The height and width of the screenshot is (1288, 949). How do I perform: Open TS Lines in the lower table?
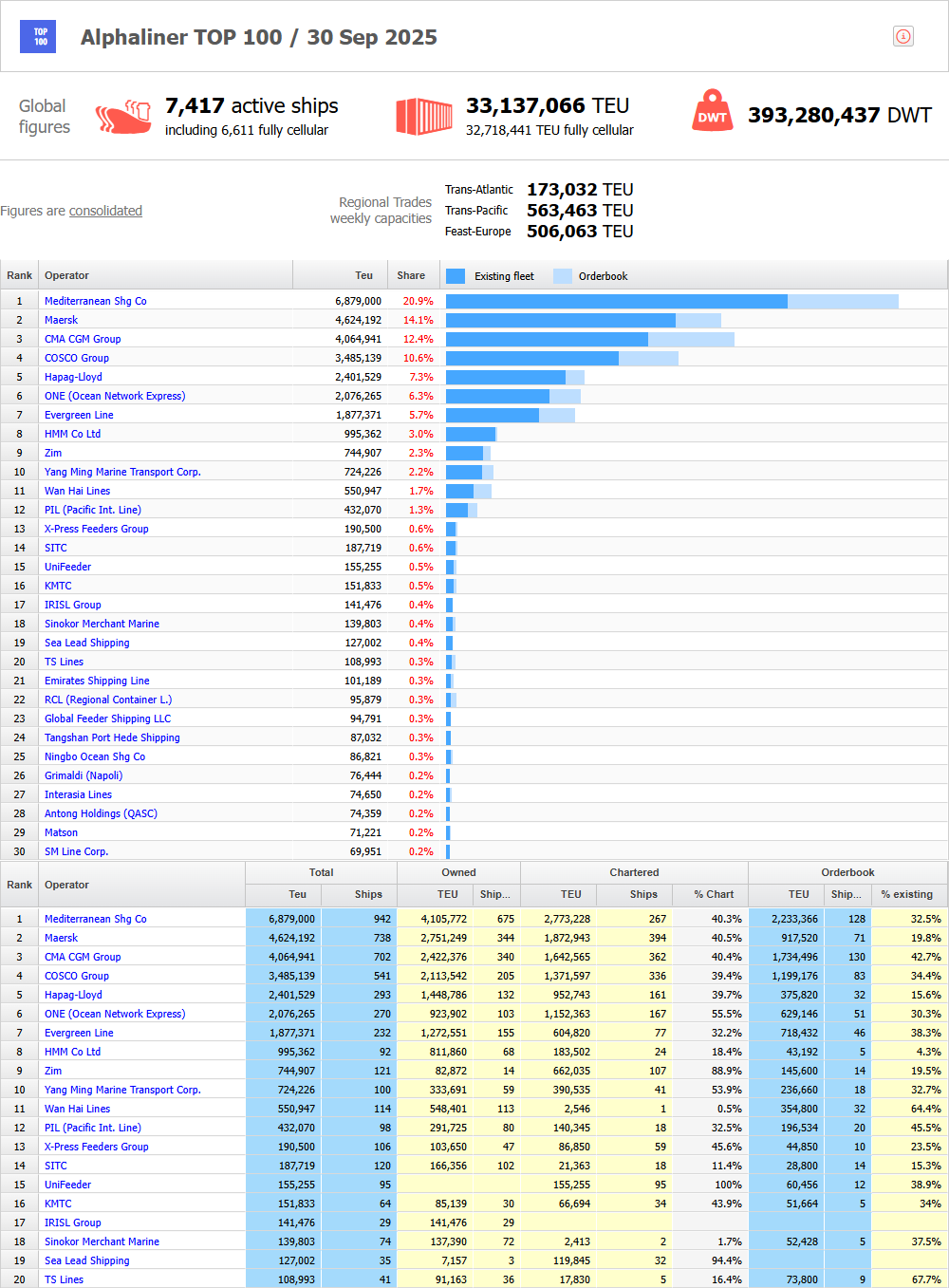(64, 1279)
